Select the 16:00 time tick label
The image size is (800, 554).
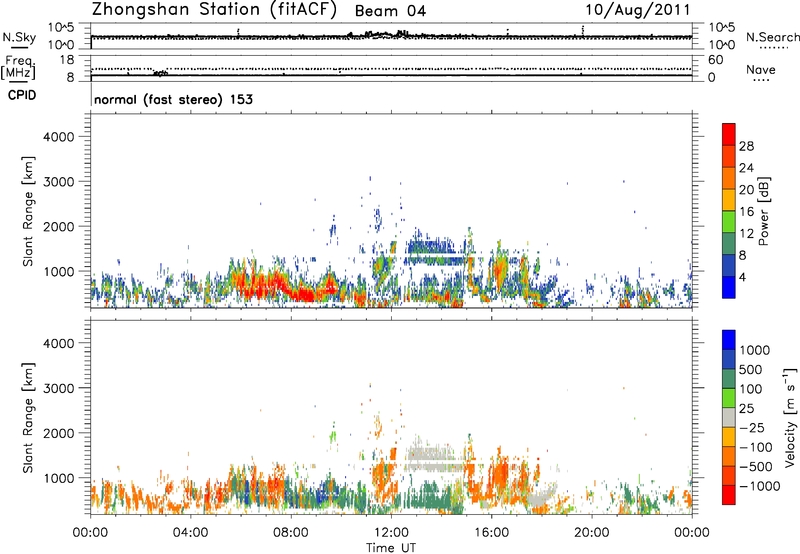pyautogui.click(x=491, y=533)
